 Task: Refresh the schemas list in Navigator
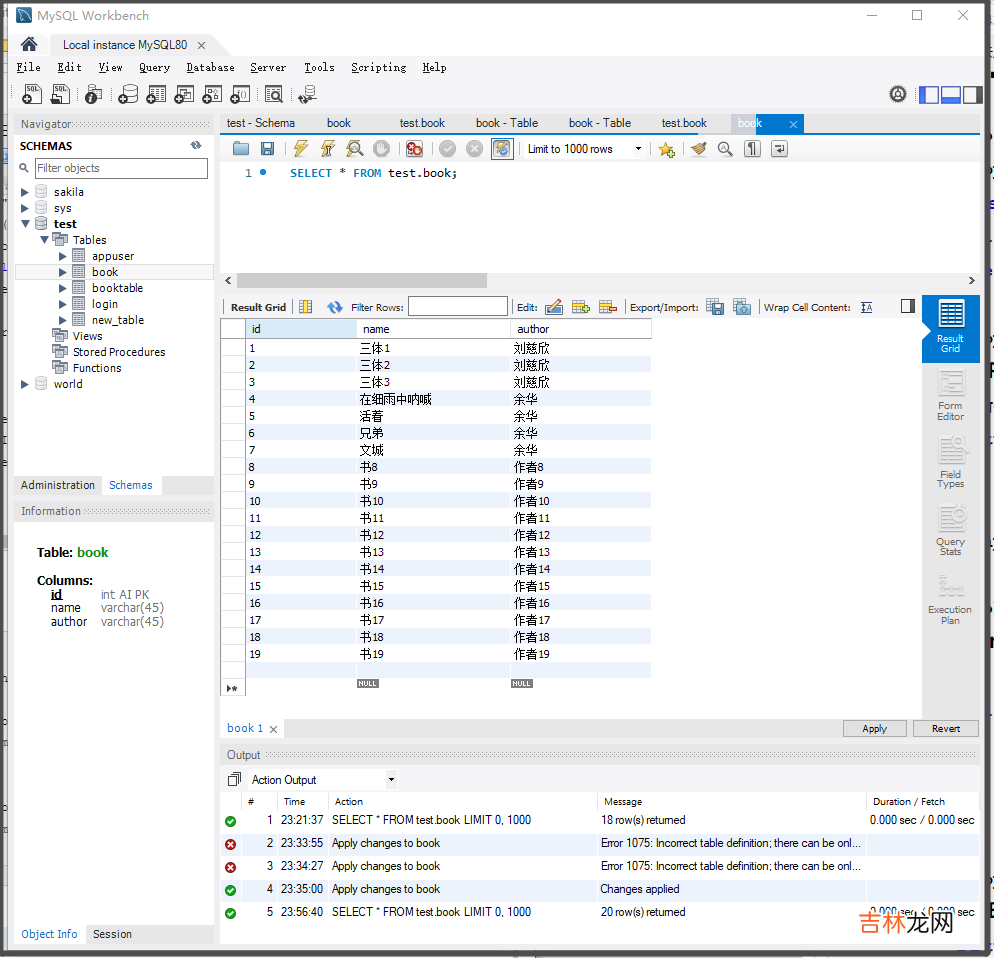tap(196, 146)
